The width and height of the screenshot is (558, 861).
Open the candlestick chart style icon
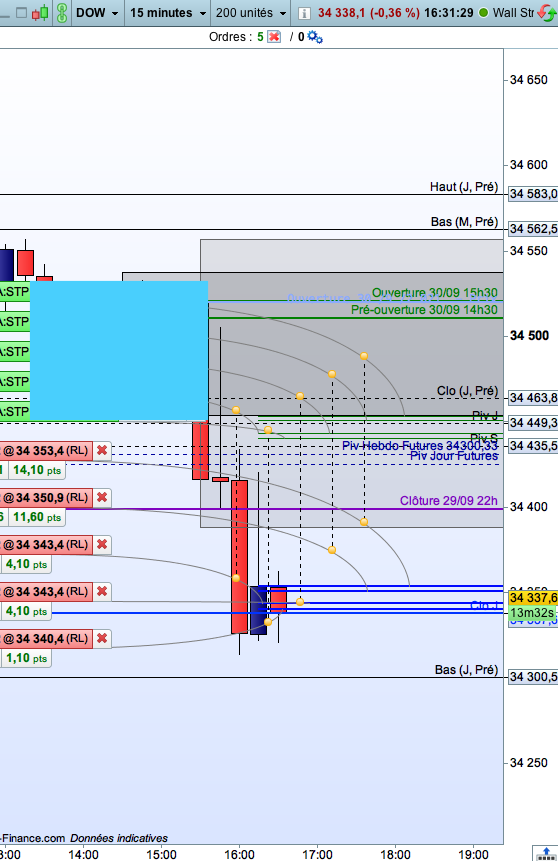click(40, 13)
